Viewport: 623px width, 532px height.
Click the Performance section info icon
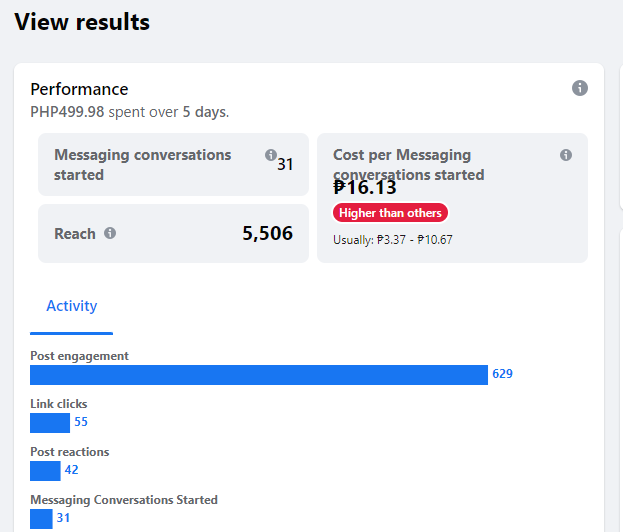tap(580, 88)
